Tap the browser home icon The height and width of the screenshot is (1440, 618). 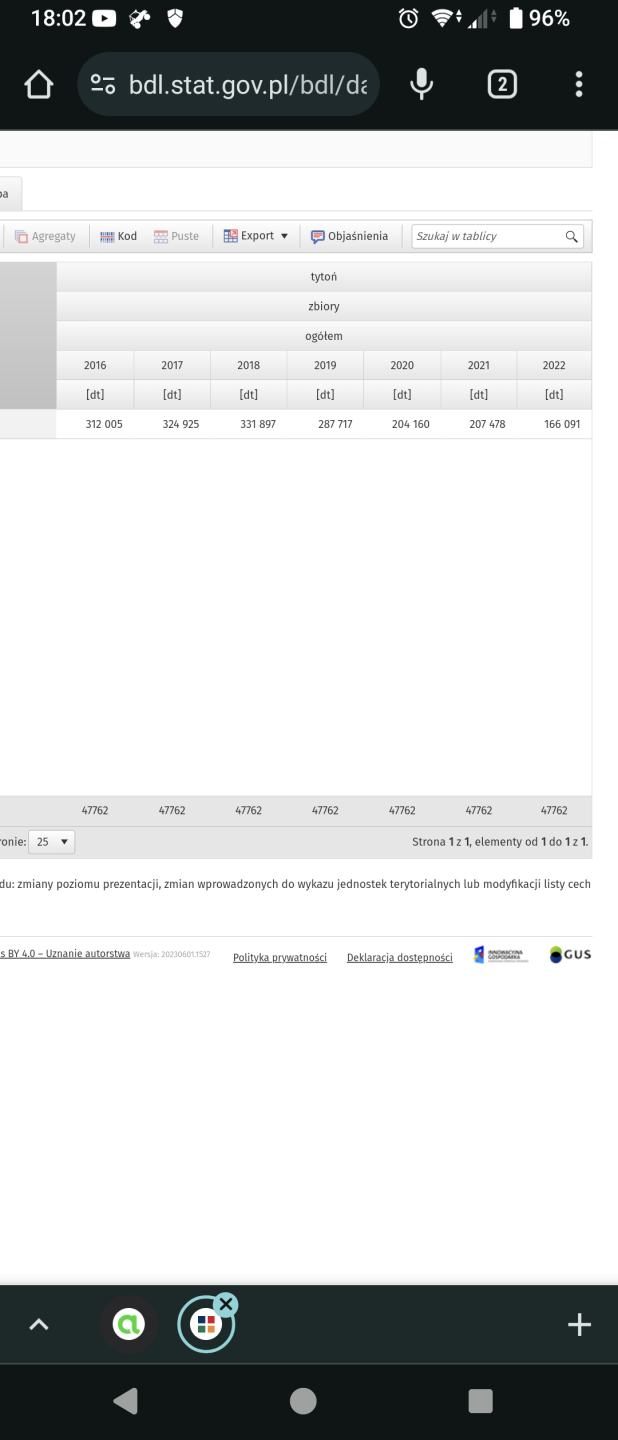pos(38,85)
